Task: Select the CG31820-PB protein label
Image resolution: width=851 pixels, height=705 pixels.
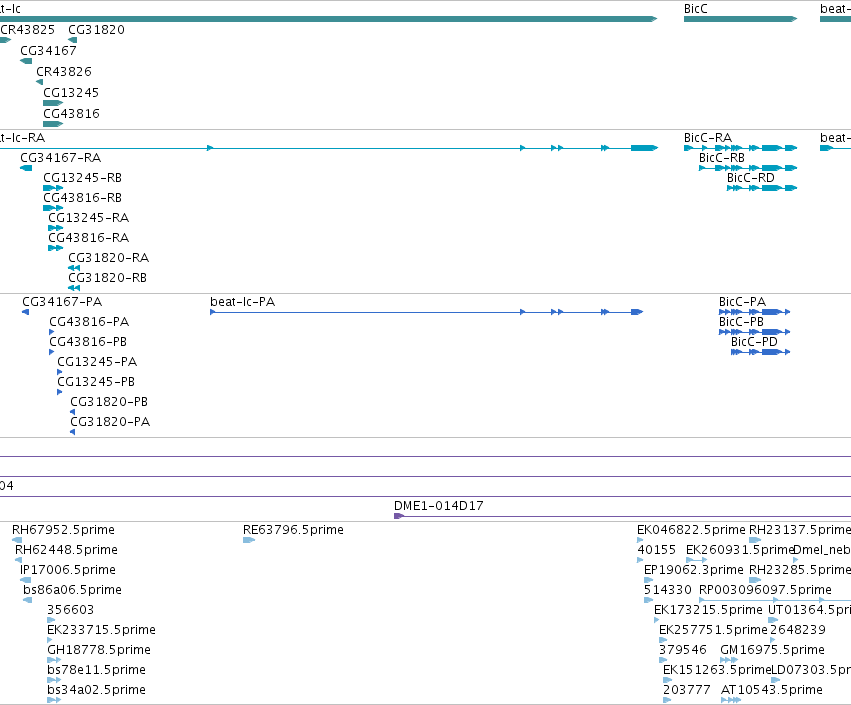Action: tap(109, 402)
